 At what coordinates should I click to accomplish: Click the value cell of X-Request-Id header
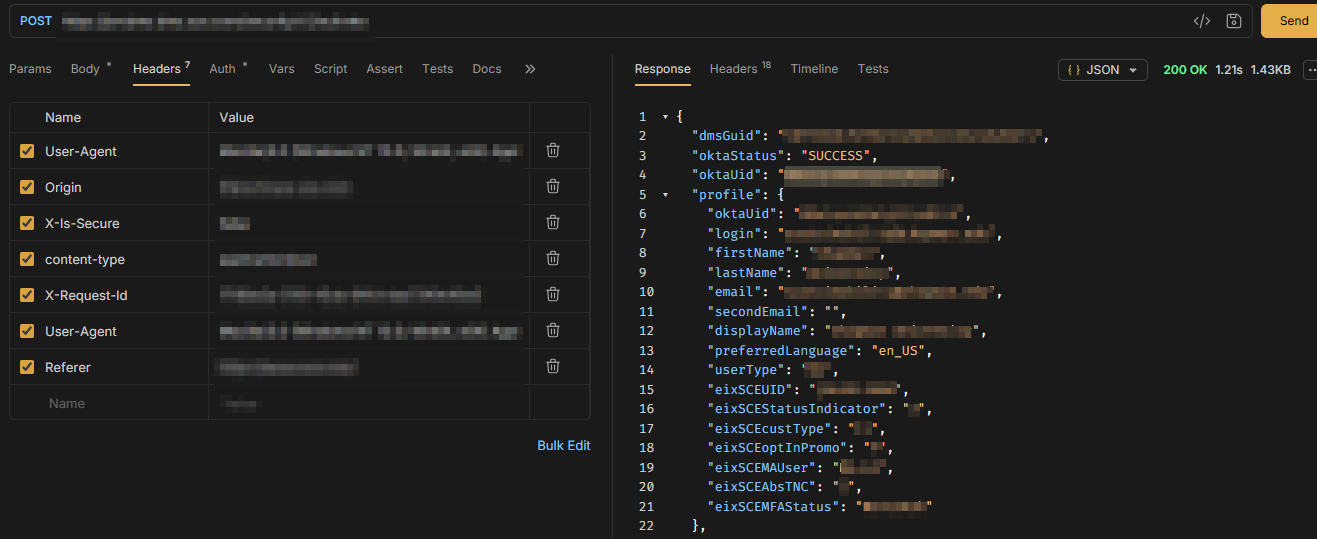pyautogui.click(x=369, y=295)
